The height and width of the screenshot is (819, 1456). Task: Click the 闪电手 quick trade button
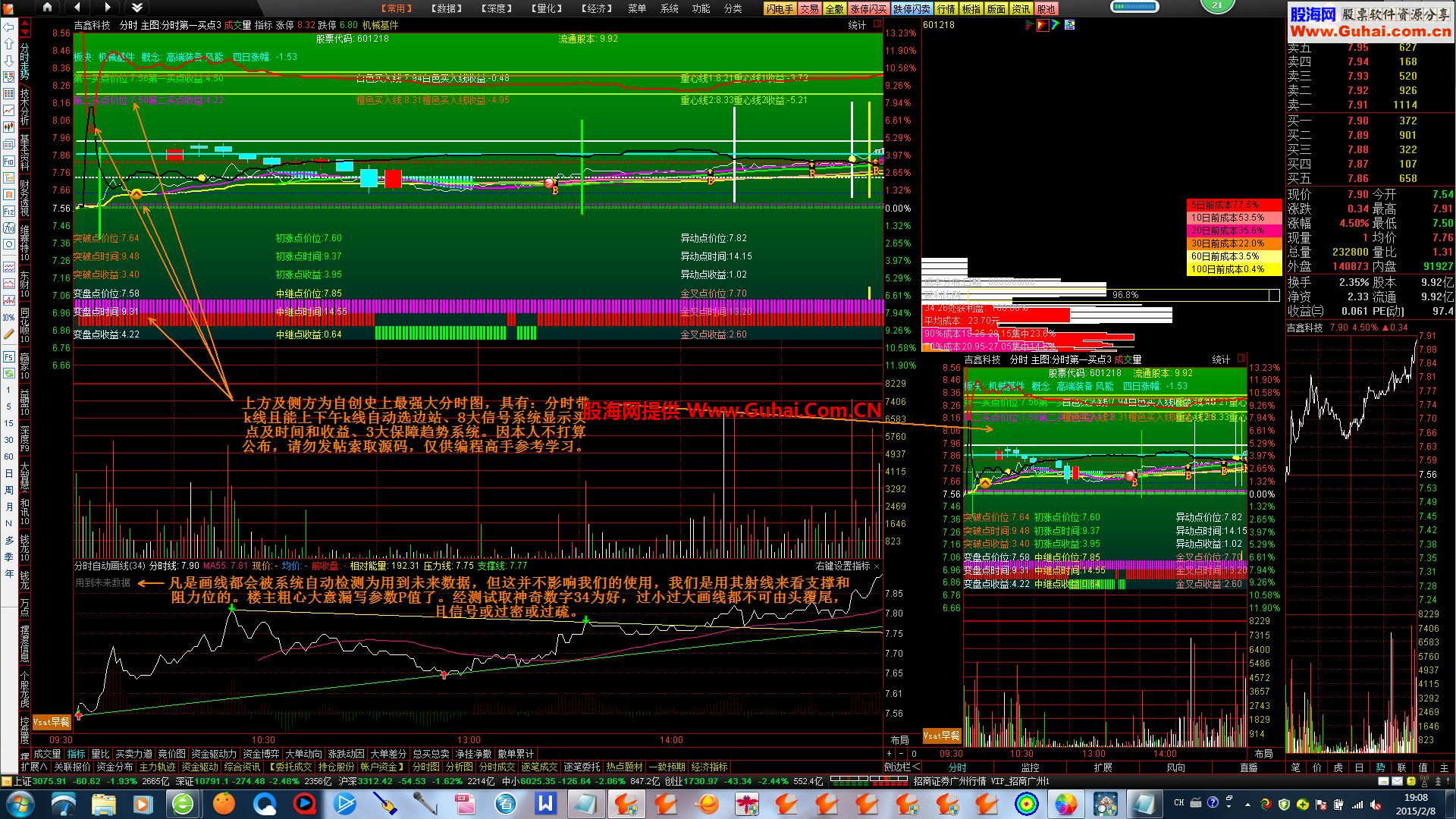point(780,9)
